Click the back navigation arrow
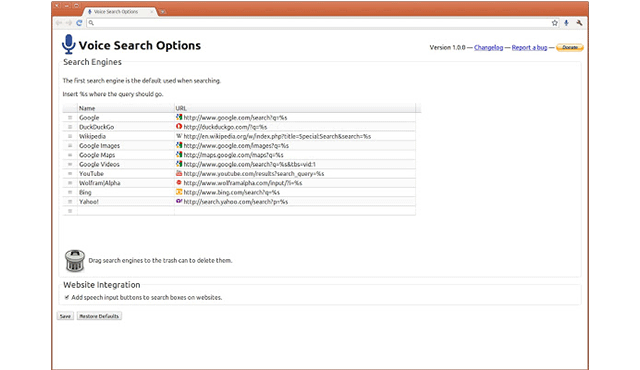Screen dimensions: 640x370 point(59,23)
